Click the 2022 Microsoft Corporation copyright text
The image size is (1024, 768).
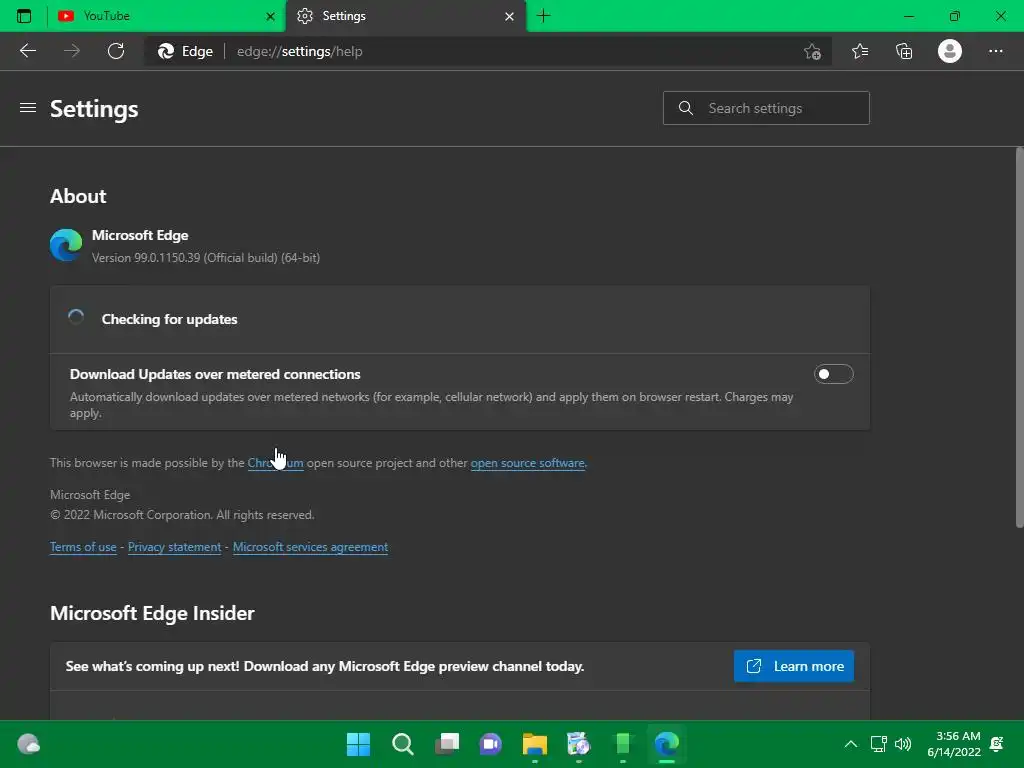click(x=182, y=515)
